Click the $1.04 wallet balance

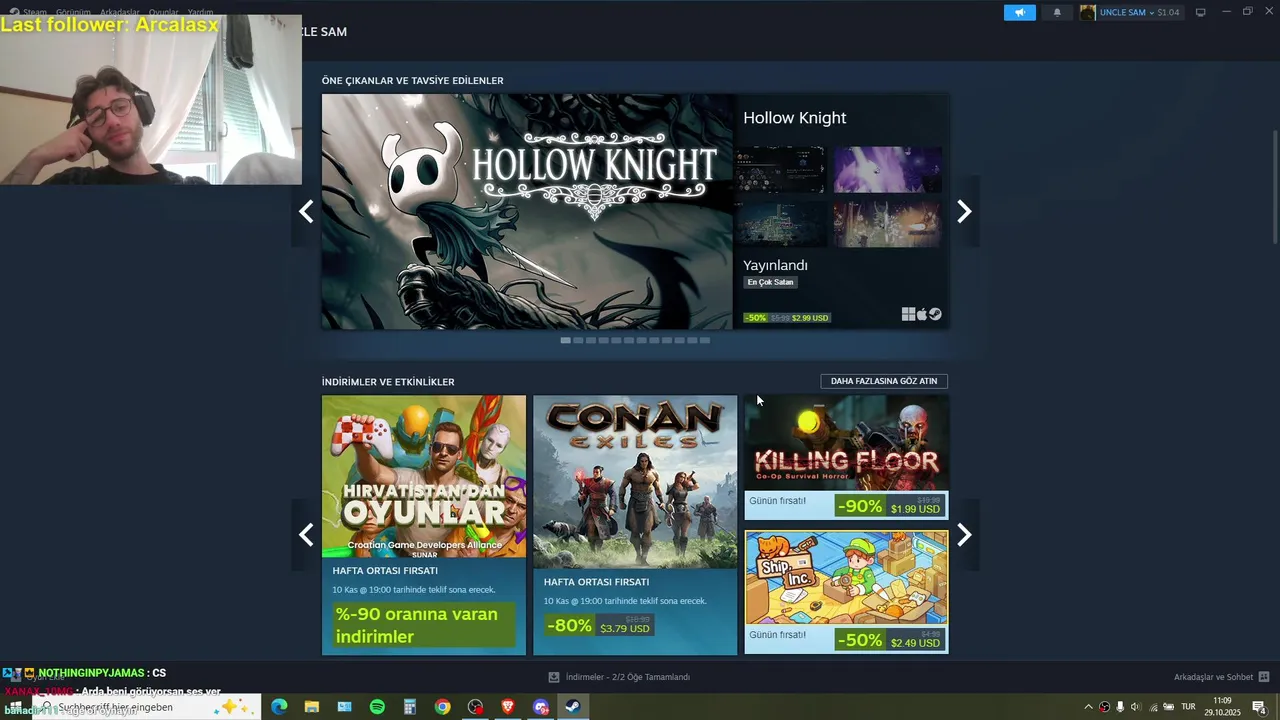pyautogui.click(x=1168, y=12)
